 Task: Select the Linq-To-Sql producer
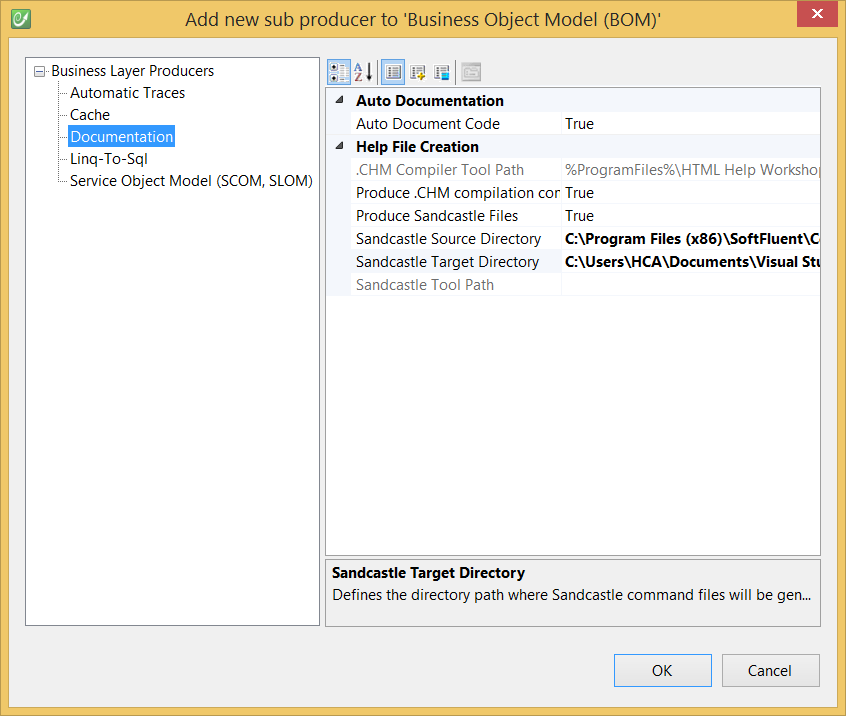point(109,159)
